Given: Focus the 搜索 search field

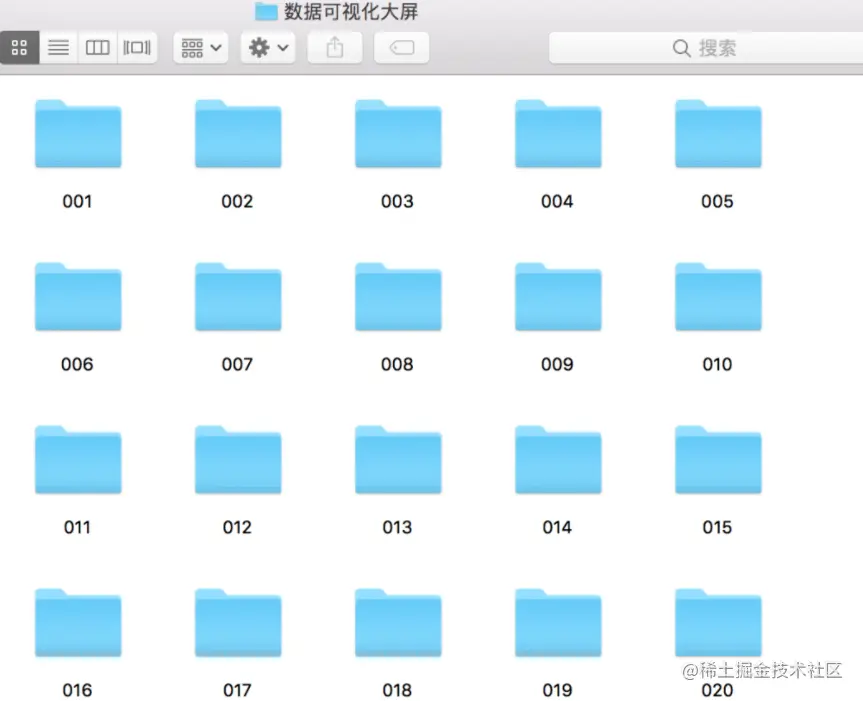Looking at the screenshot, I should (706, 48).
